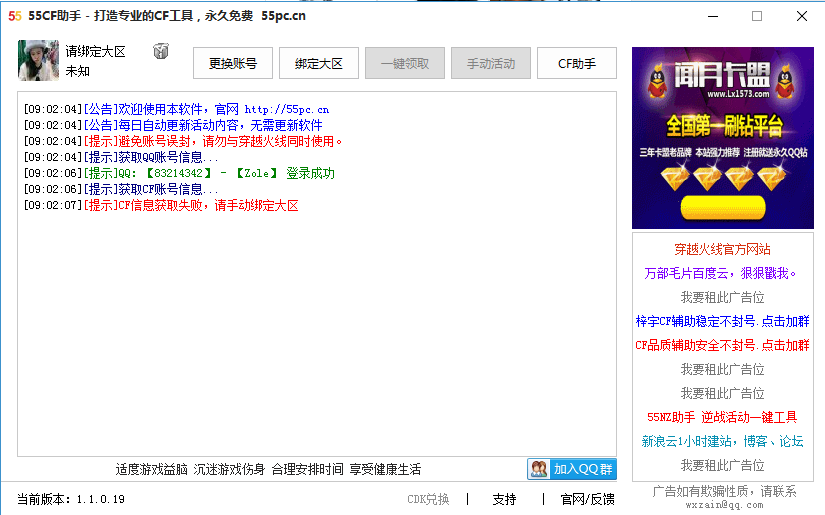Viewport: 825px width, 515px height.
Task: Click the http://55pc.cn URL in log
Action: click(x=286, y=109)
